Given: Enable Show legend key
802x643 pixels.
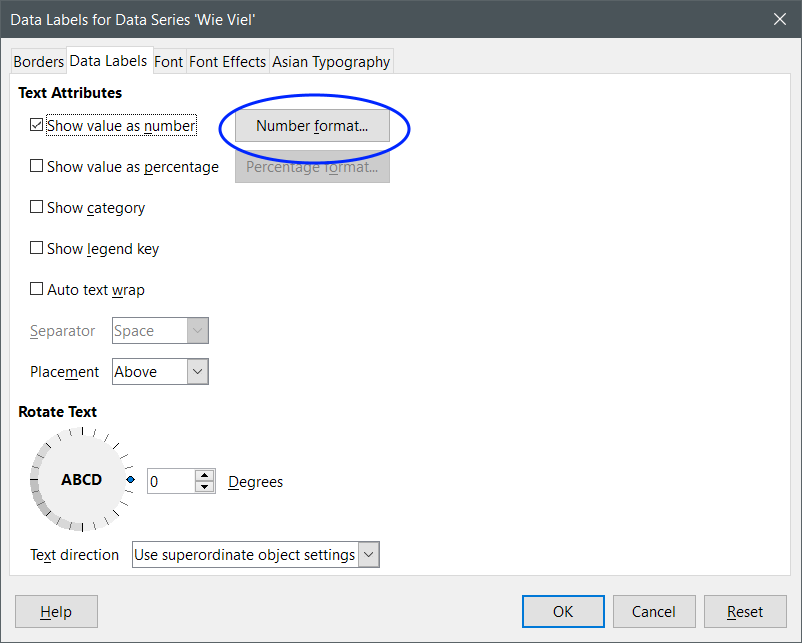Looking at the screenshot, I should pyautogui.click(x=36, y=248).
